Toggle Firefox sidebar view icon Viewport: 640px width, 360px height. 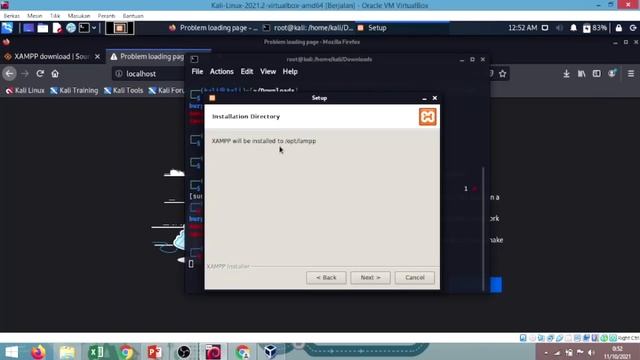click(x=597, y=74)
